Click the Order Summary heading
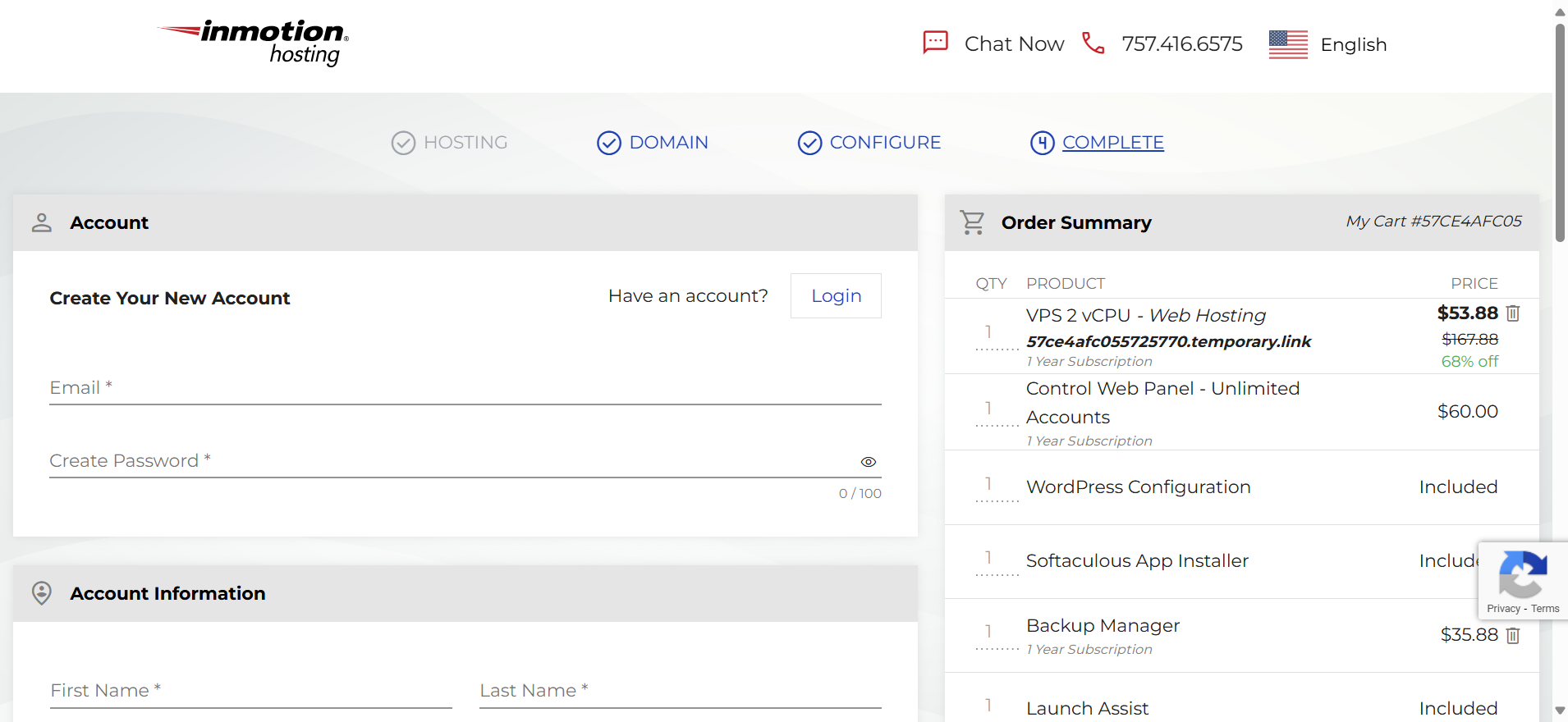This screenshot has width=1568, height=722. click(1076, 223)
